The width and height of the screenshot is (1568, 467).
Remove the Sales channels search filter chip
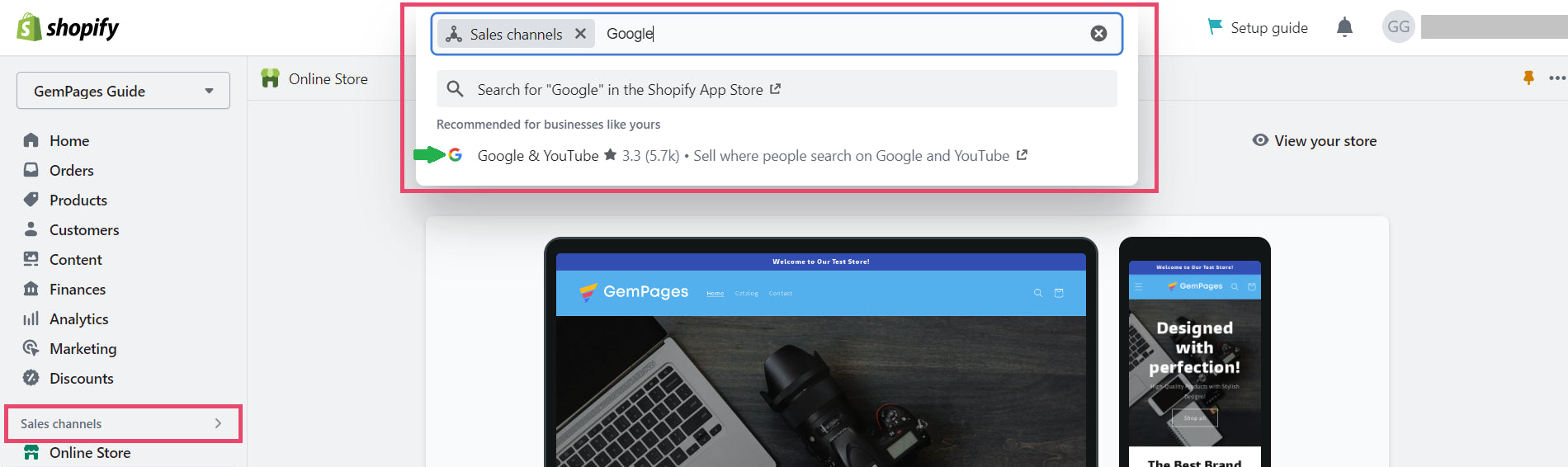(581, 34)
